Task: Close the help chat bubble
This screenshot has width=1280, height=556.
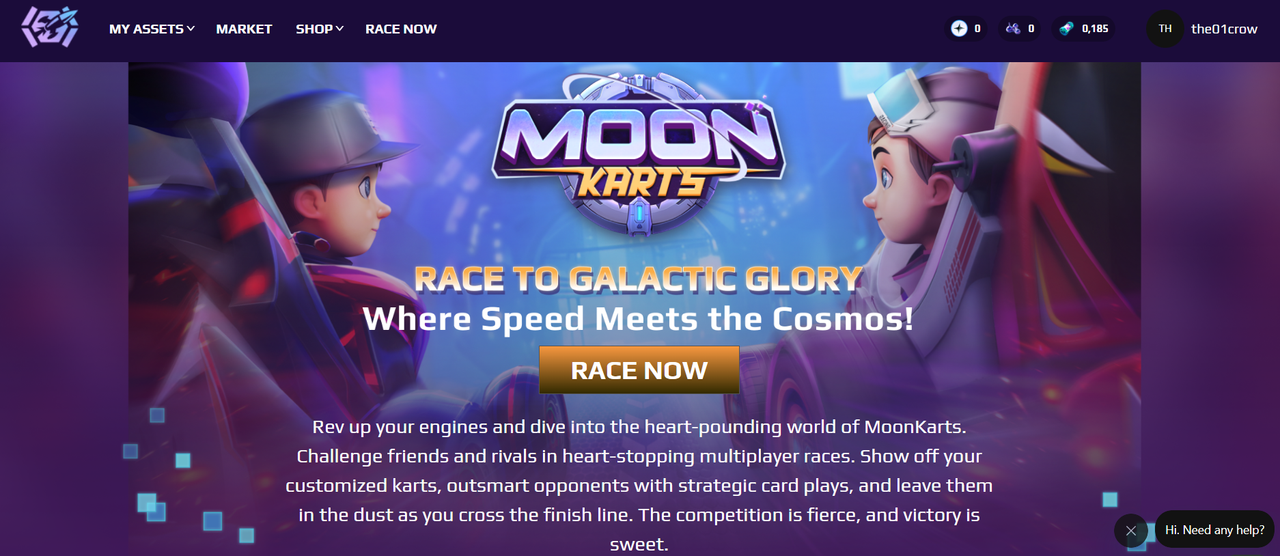Action: pos(1131,531)
